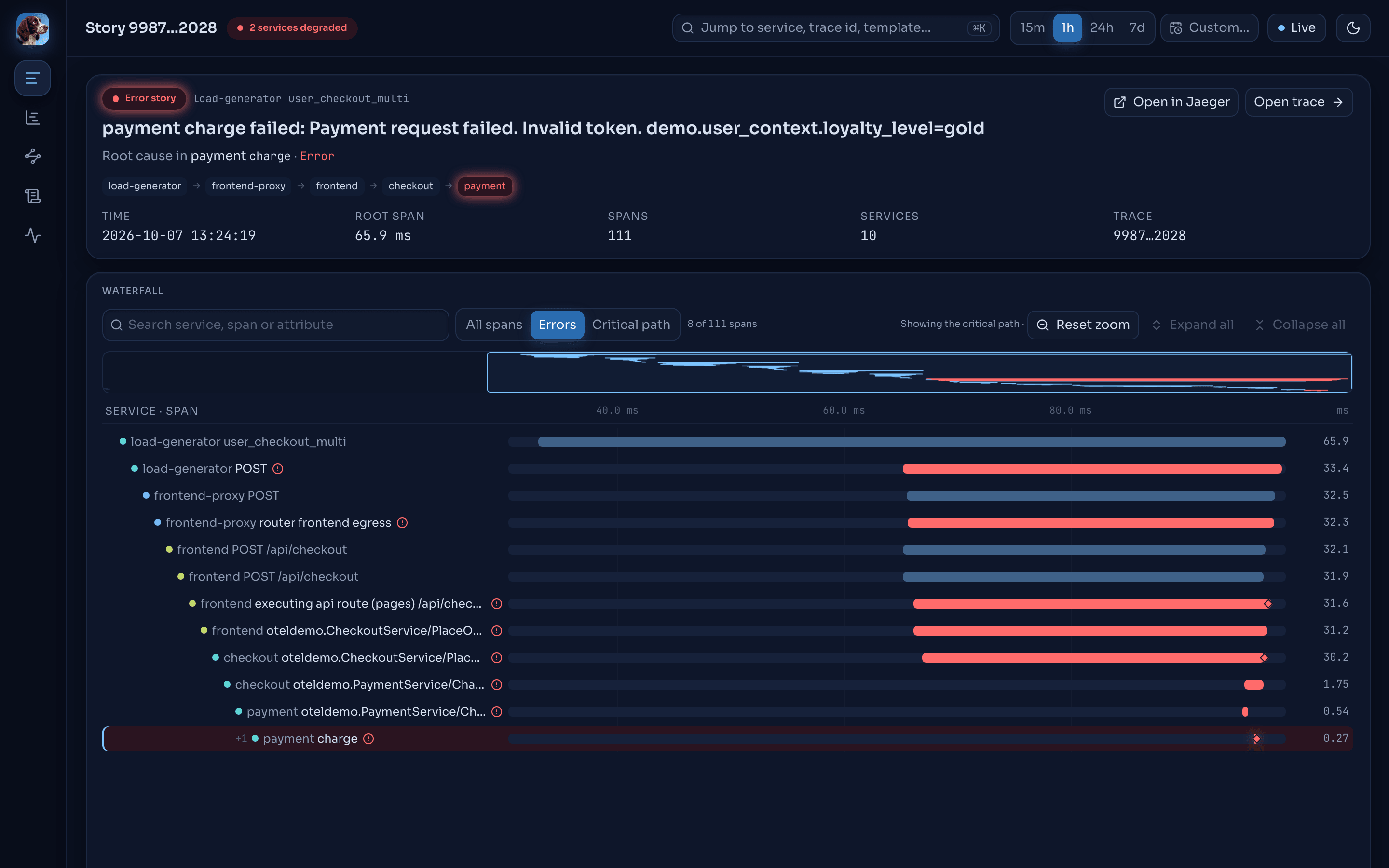Click the checkout service chip in path
1389x868 pixels.
click(410, 186)
